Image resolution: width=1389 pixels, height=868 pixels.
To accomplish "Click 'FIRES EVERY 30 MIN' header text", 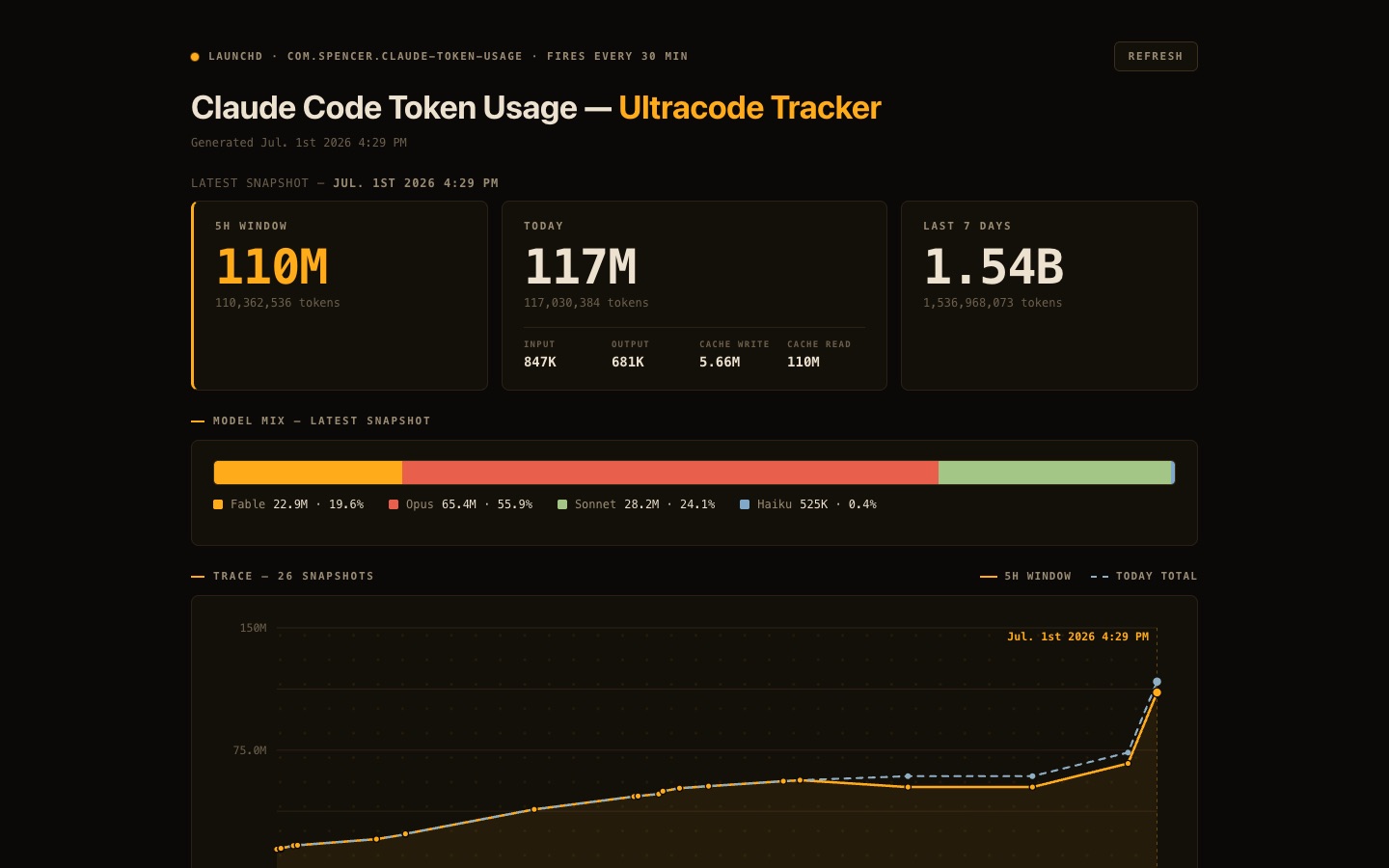I will point(617,57).
